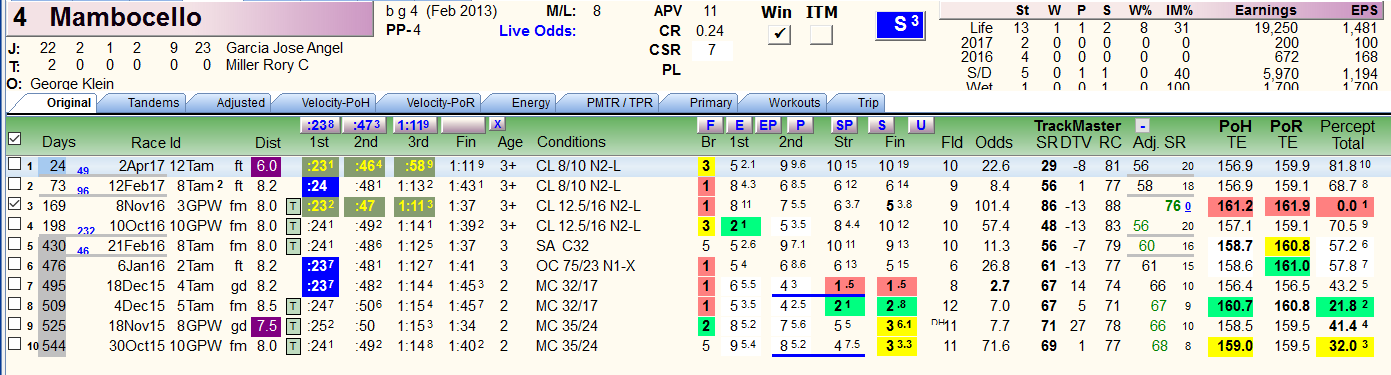This screenshot has height=375, width=1391.
Task: Check the row 9 checkbox for 18Nov15
Action: click(14, 325)
